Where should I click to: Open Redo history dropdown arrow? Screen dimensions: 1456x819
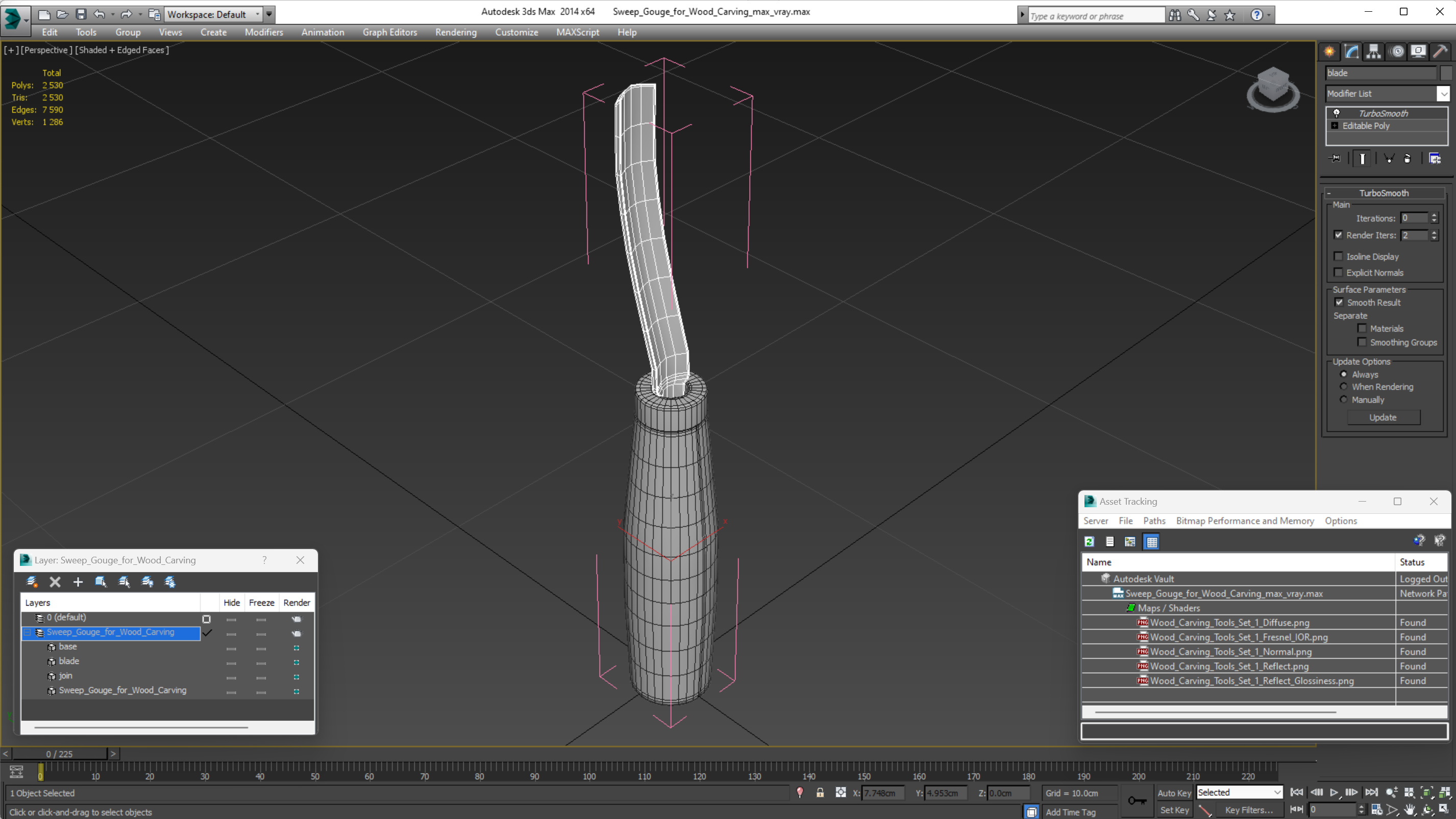point(140,14)
